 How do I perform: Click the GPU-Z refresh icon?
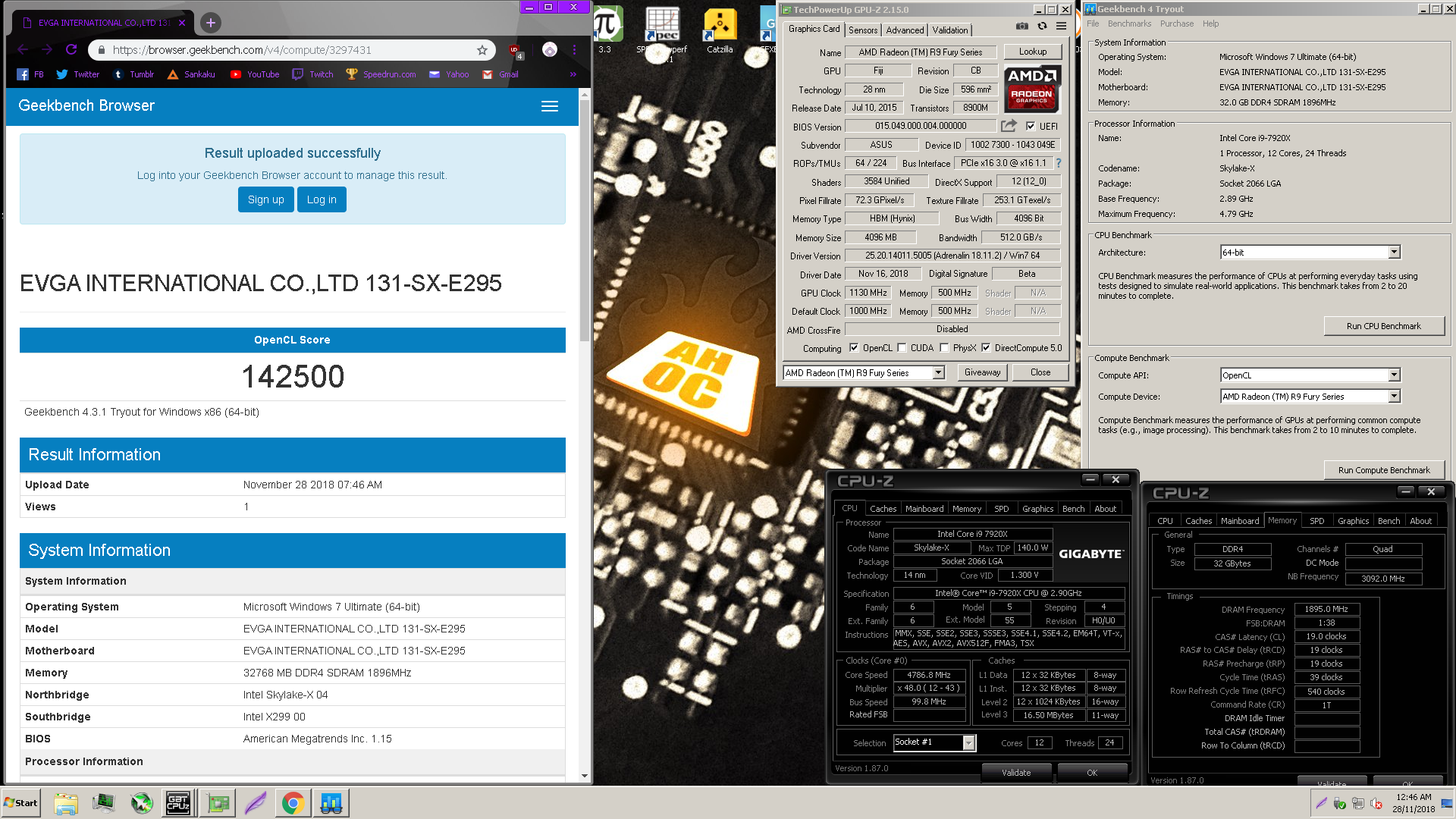tap(1042, 27)
